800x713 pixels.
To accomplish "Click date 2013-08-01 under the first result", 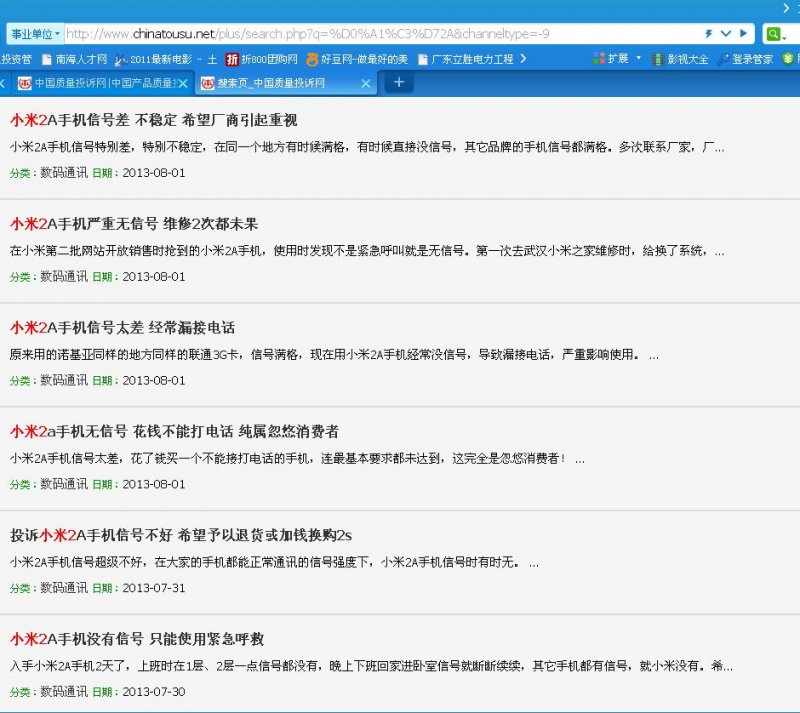I will (x=154, y=173).
